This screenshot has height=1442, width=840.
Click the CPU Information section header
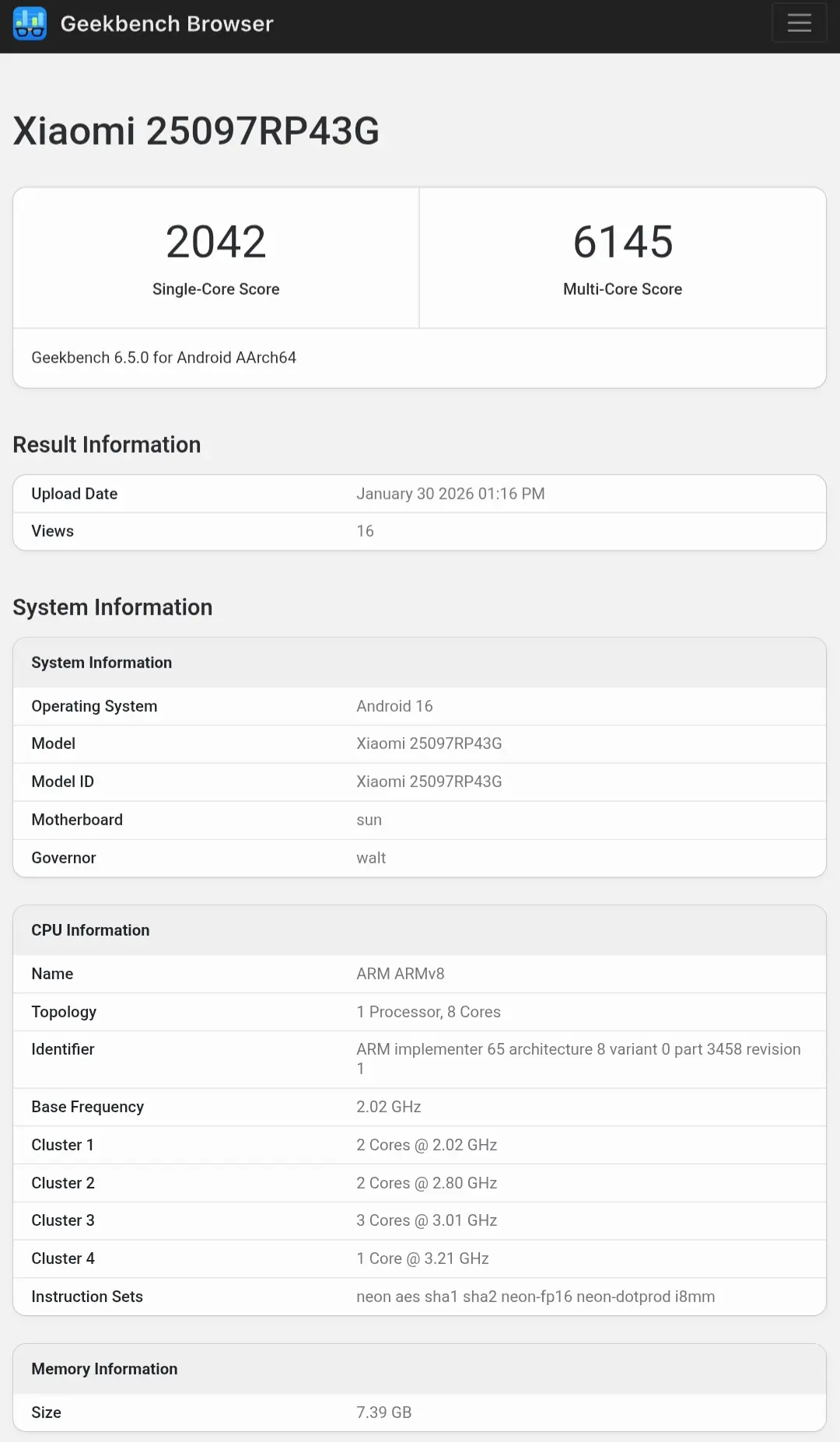click(x=90, y=930)
